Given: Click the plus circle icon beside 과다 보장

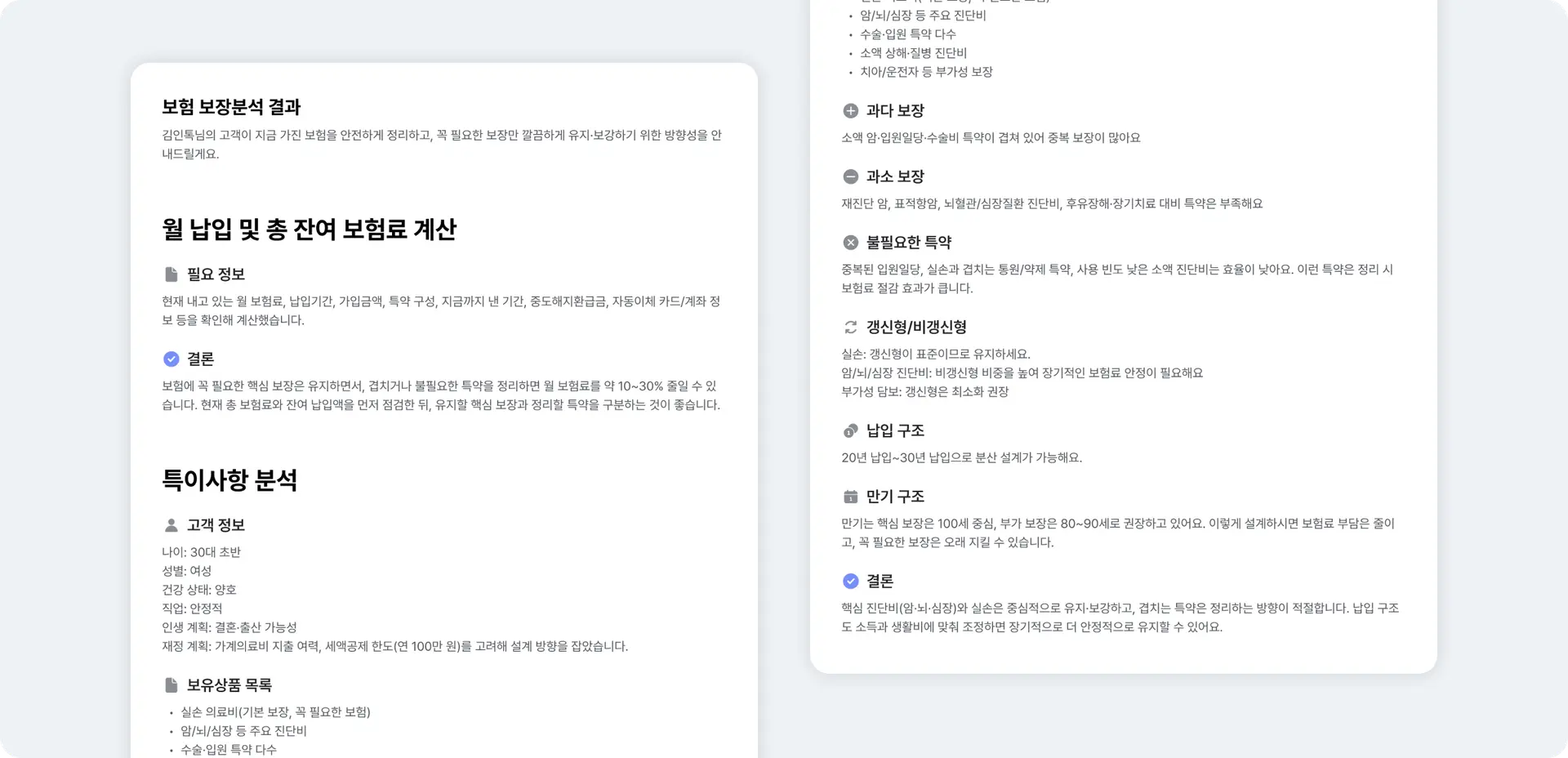Looking at the screenshot, I should click(850, 111).
